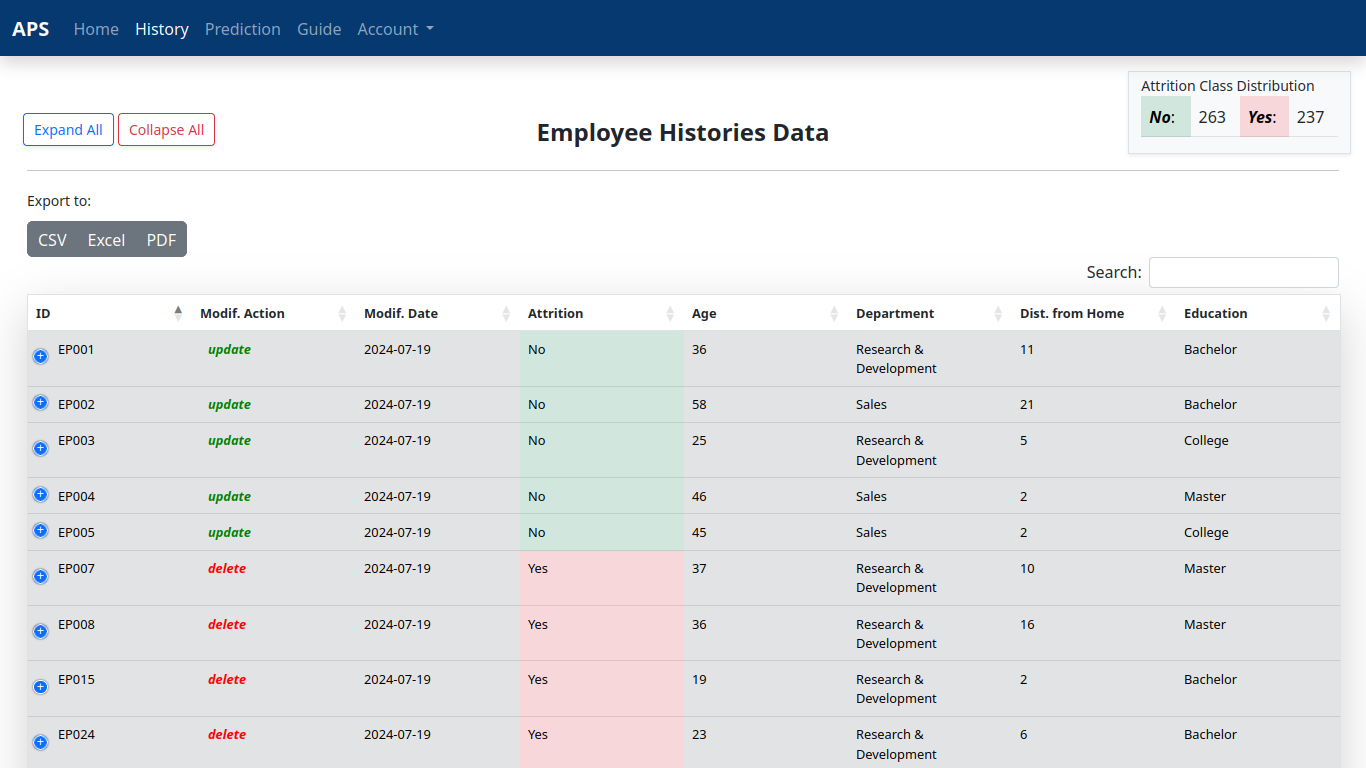Expand row EP004 details plus icon
1366x768 pixels.
41,494
